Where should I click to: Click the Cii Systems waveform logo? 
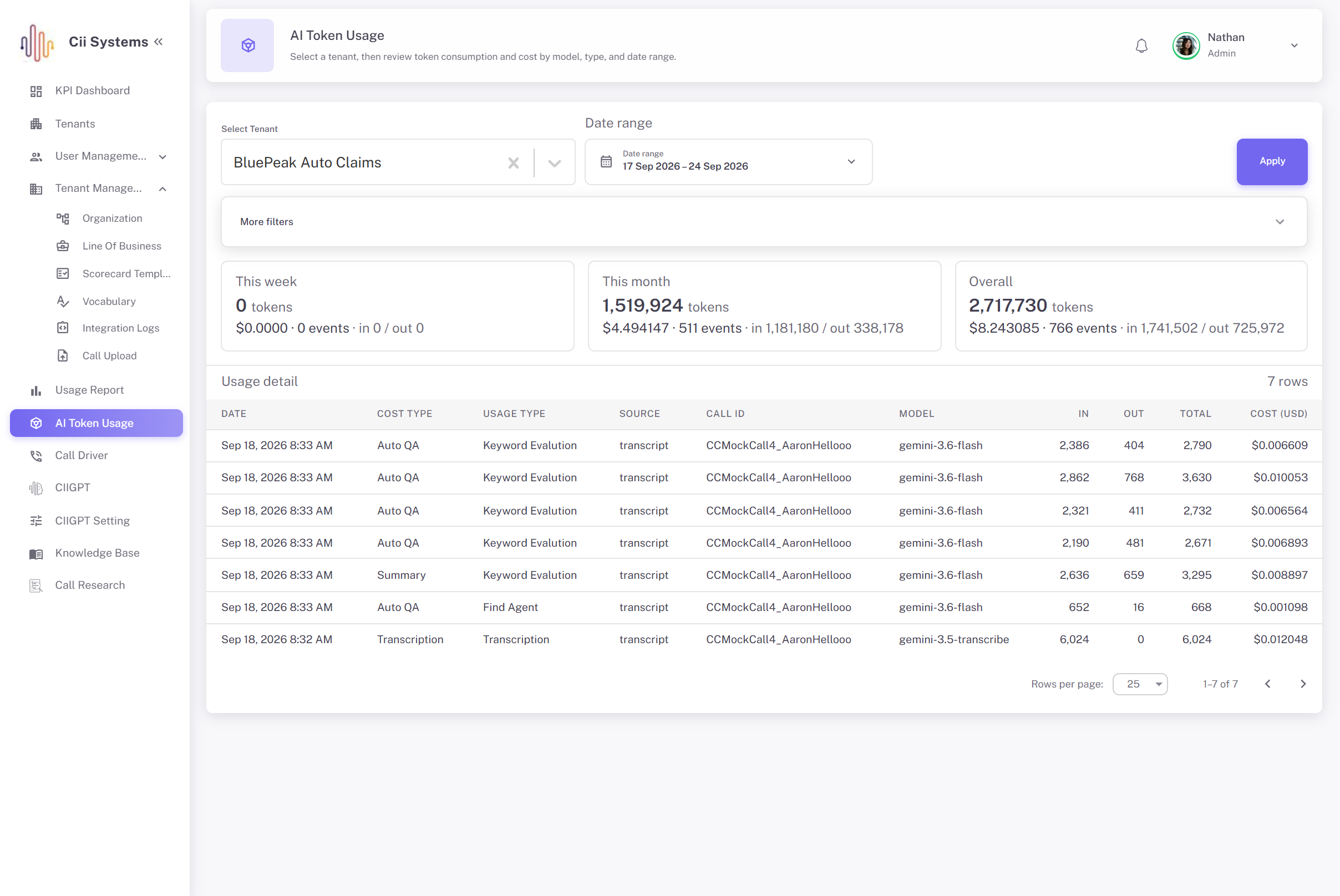(37, 43)
